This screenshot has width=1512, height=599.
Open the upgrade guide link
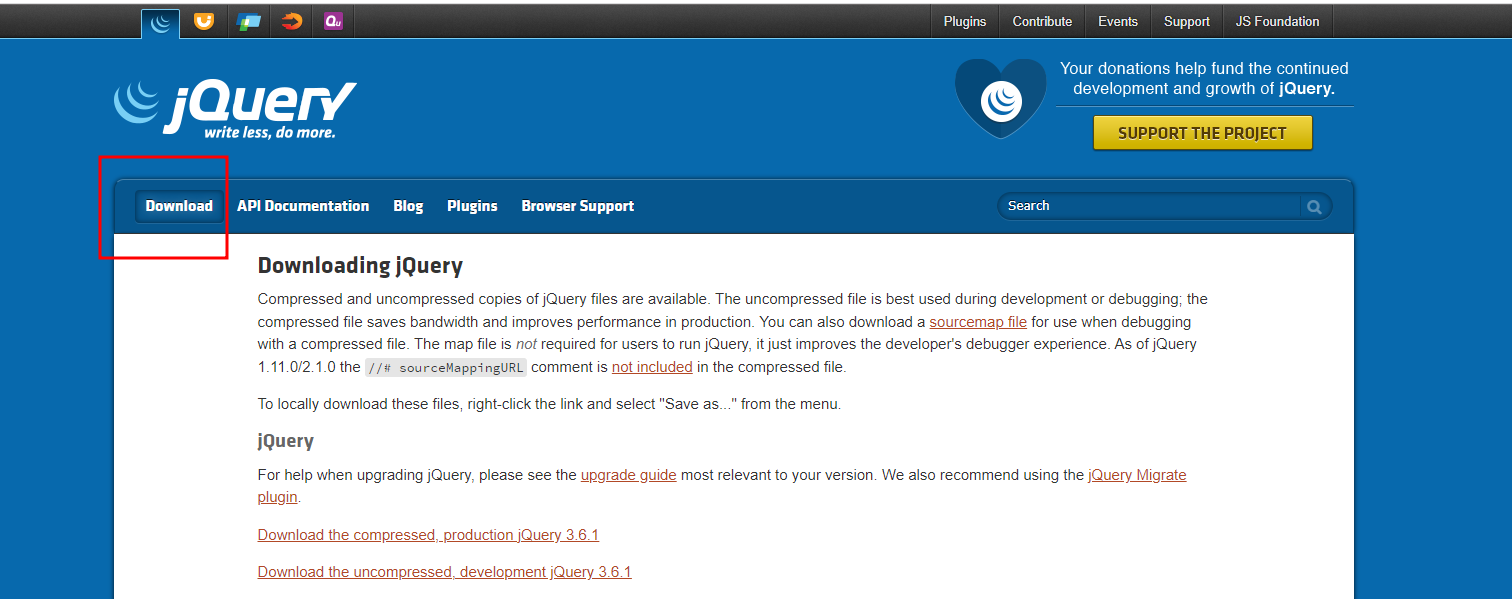tap(629, 475)
